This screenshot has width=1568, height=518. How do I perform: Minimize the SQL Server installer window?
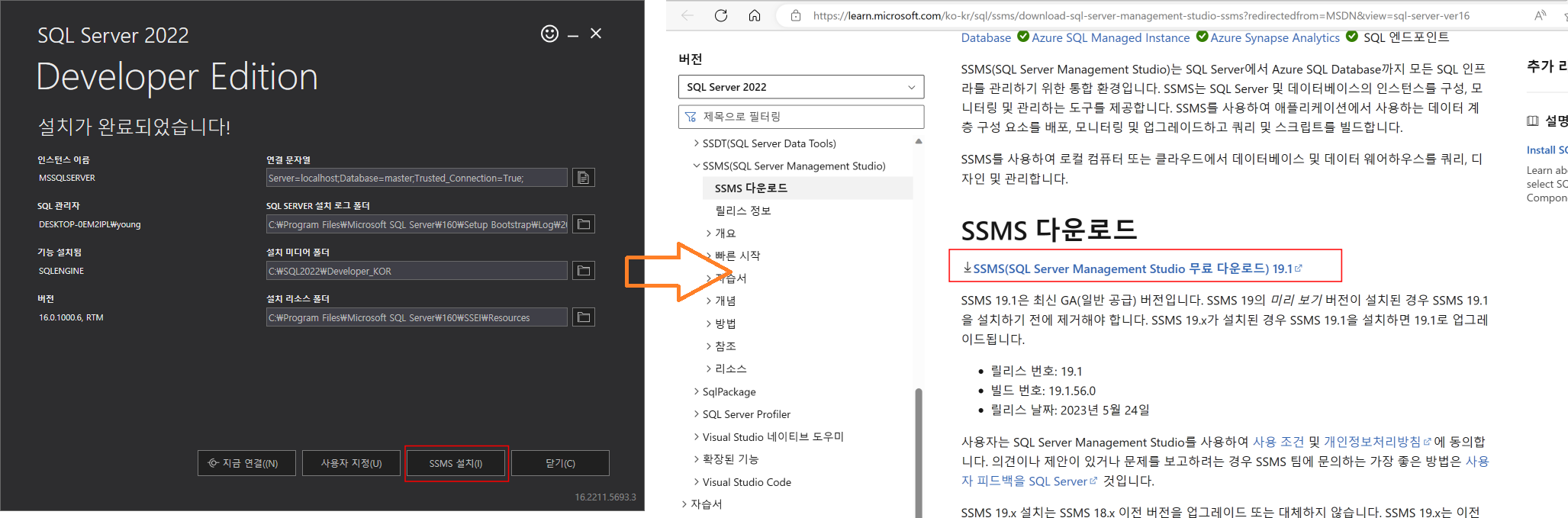click(x=573, y=34)
